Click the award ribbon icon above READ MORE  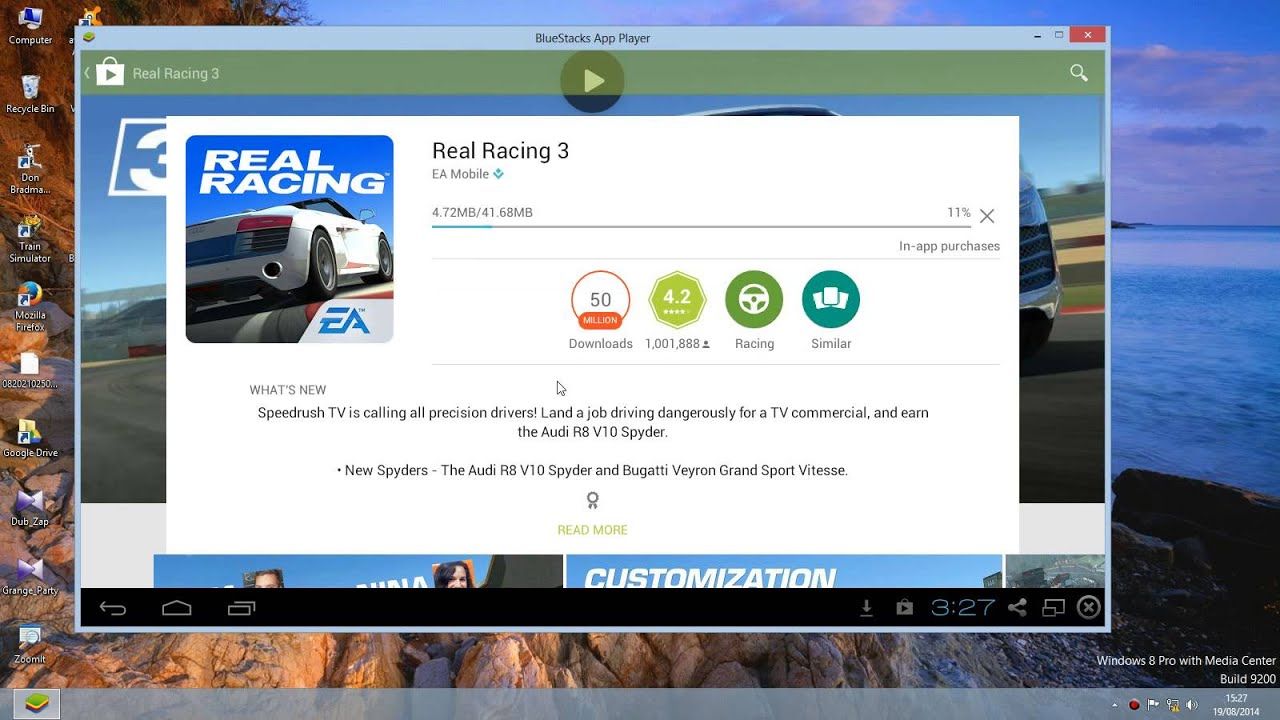[x=593, y=500]
